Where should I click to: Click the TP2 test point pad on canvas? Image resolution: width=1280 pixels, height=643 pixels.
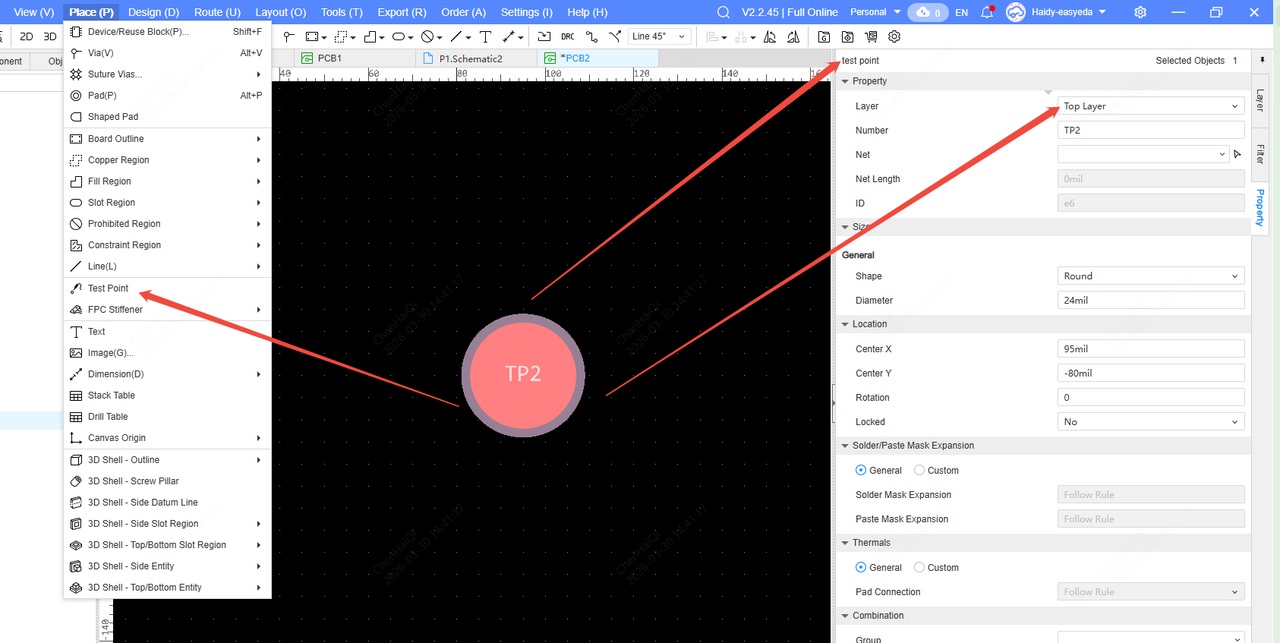pos(523,375)
